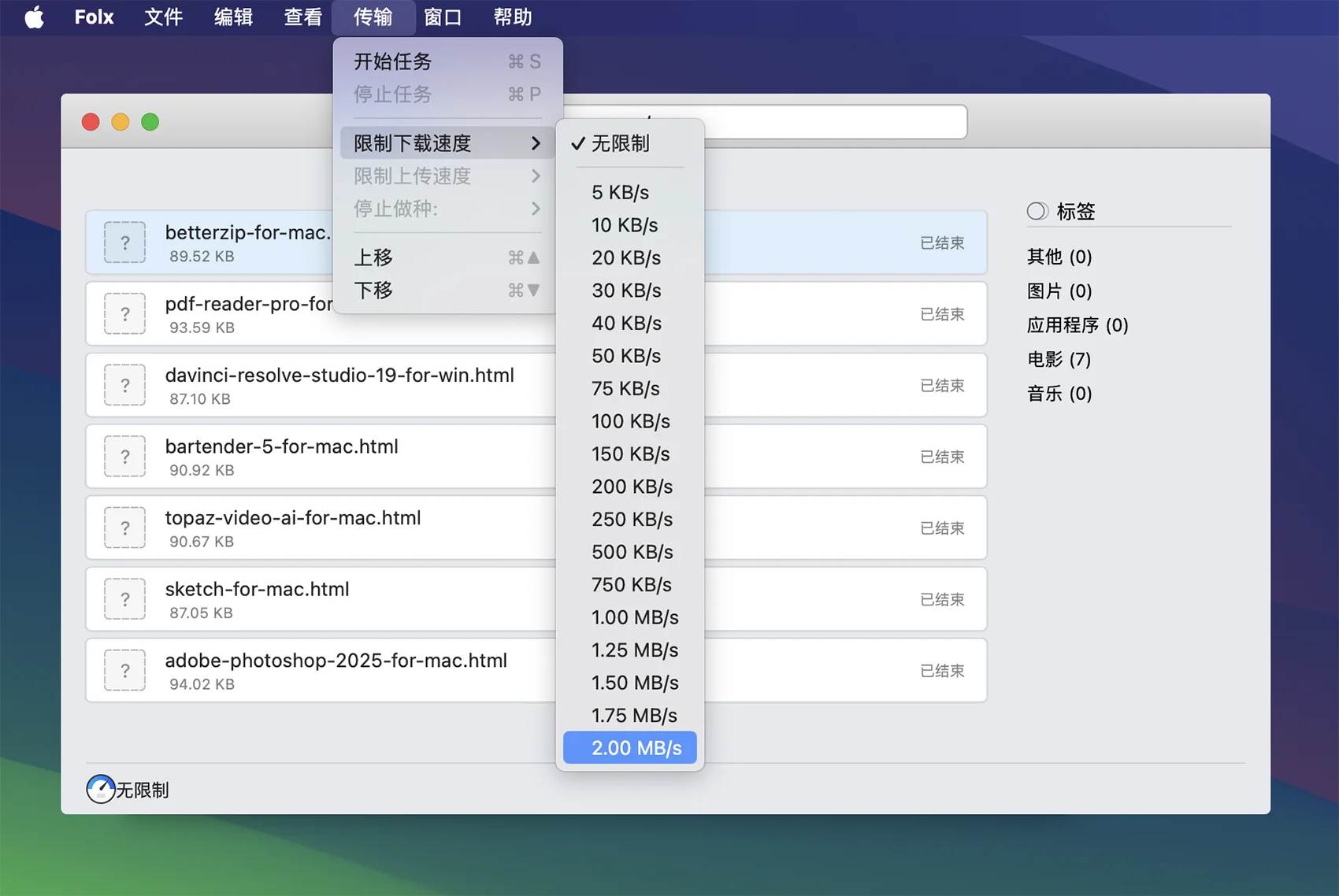Click the speedometer icon in status bar
The height and width of the screenshot is (896, 1339).
tap(101, 789)
